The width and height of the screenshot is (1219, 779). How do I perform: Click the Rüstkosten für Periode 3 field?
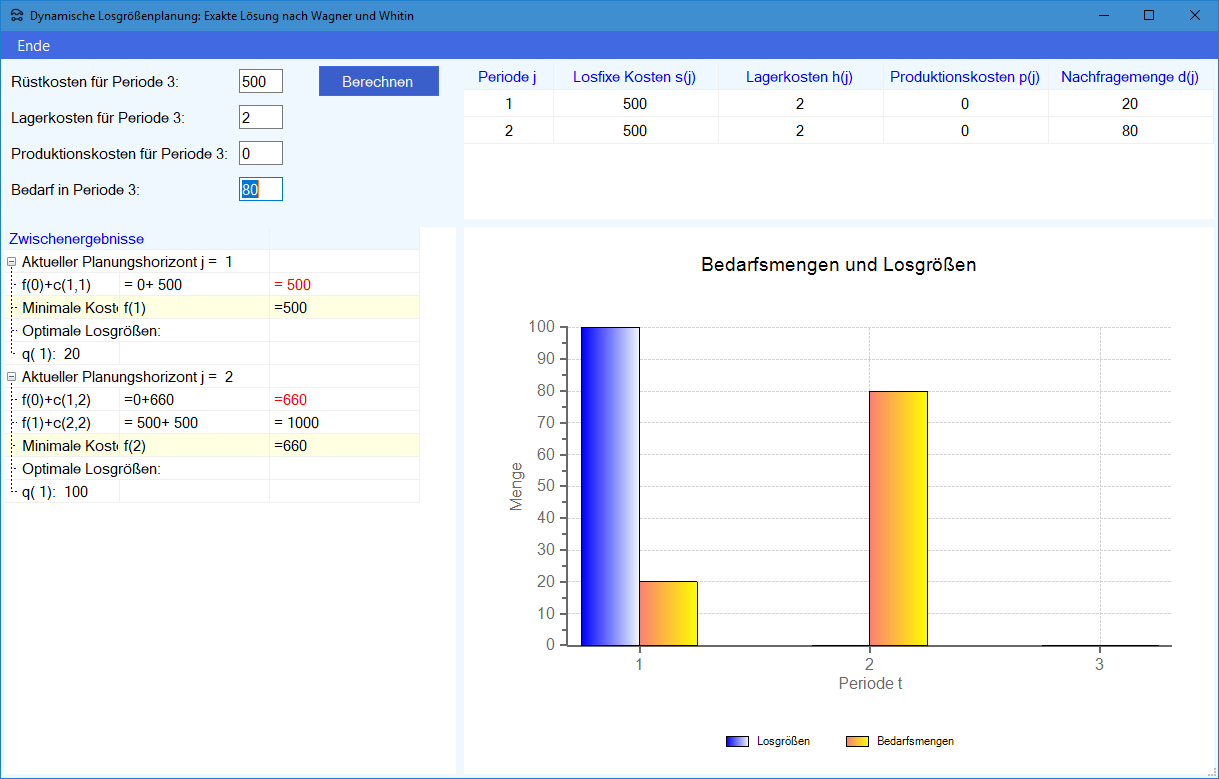click(x=260, y=81)
